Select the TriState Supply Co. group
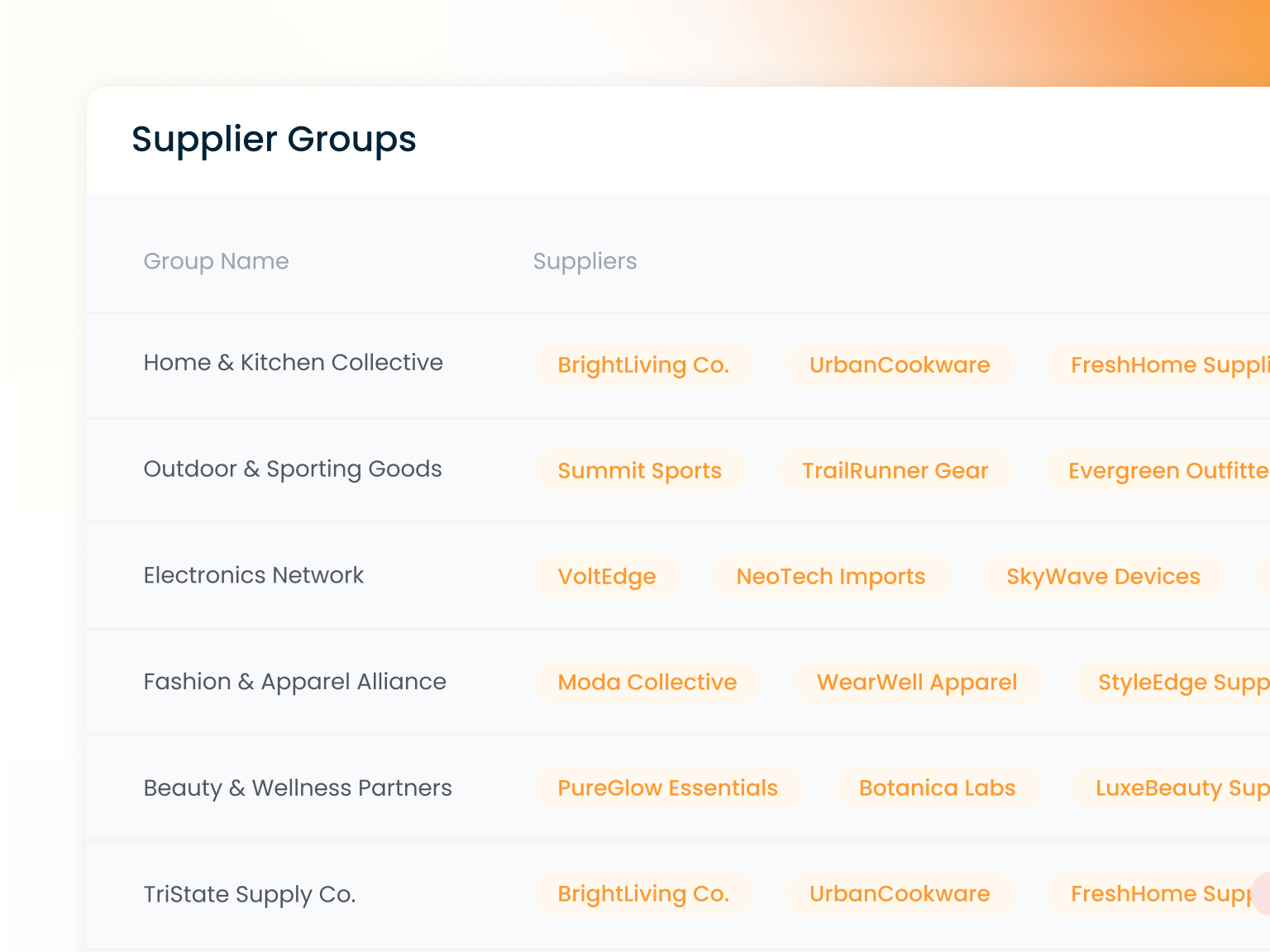This screenshot has width=1270, height=952. [x=249, y=894]
